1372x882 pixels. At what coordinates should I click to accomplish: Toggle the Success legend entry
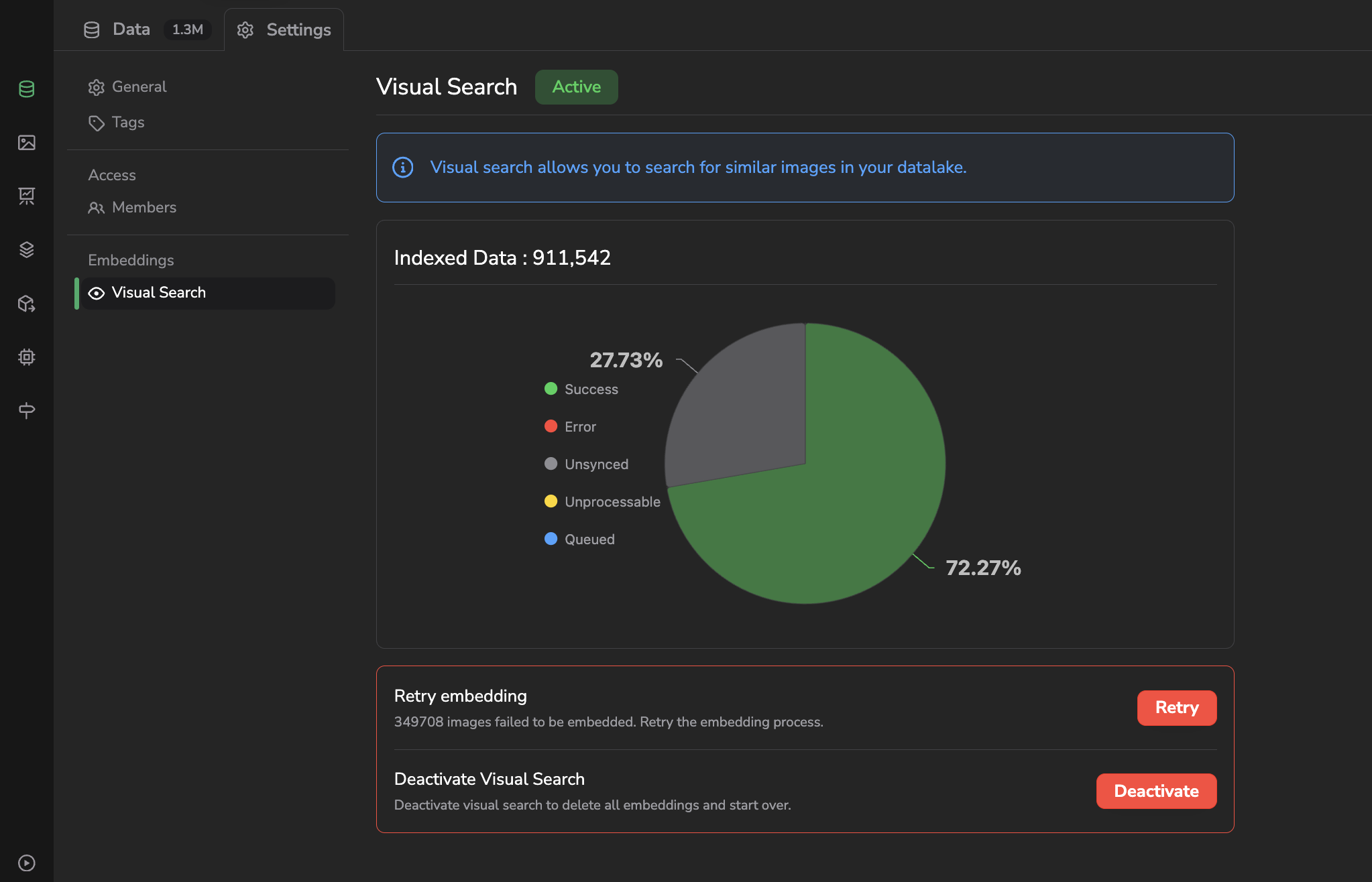click(x=581, y=389)
